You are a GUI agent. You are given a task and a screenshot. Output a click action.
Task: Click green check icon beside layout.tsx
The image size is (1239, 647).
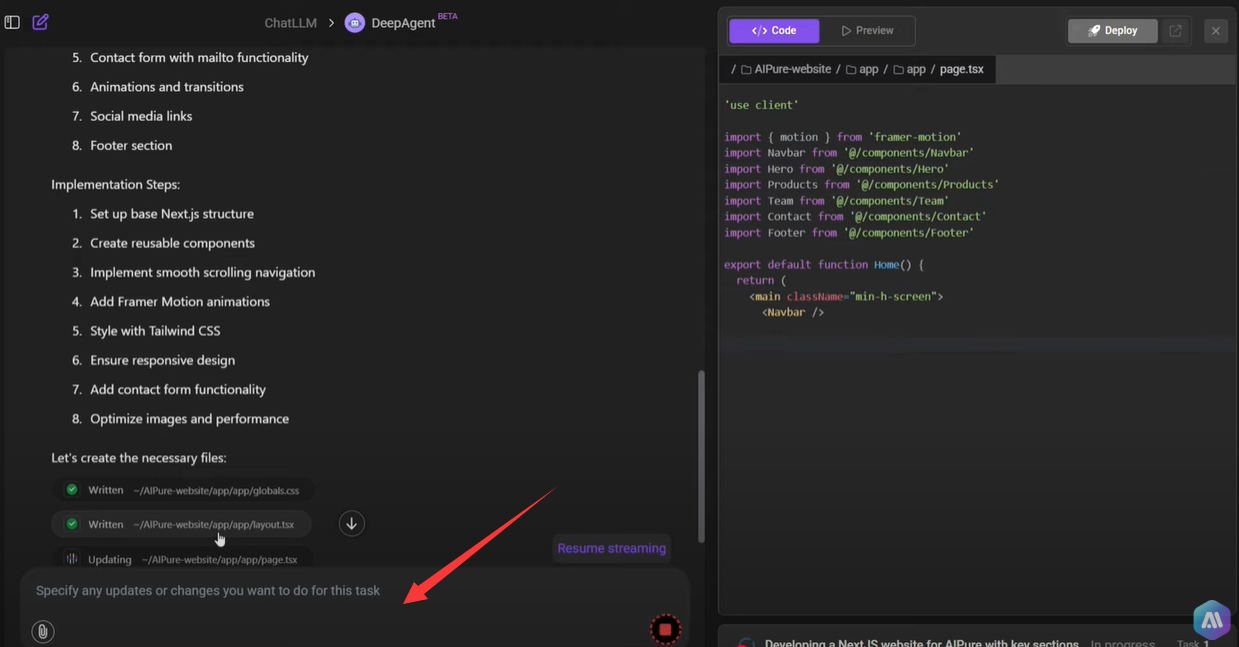72,524
